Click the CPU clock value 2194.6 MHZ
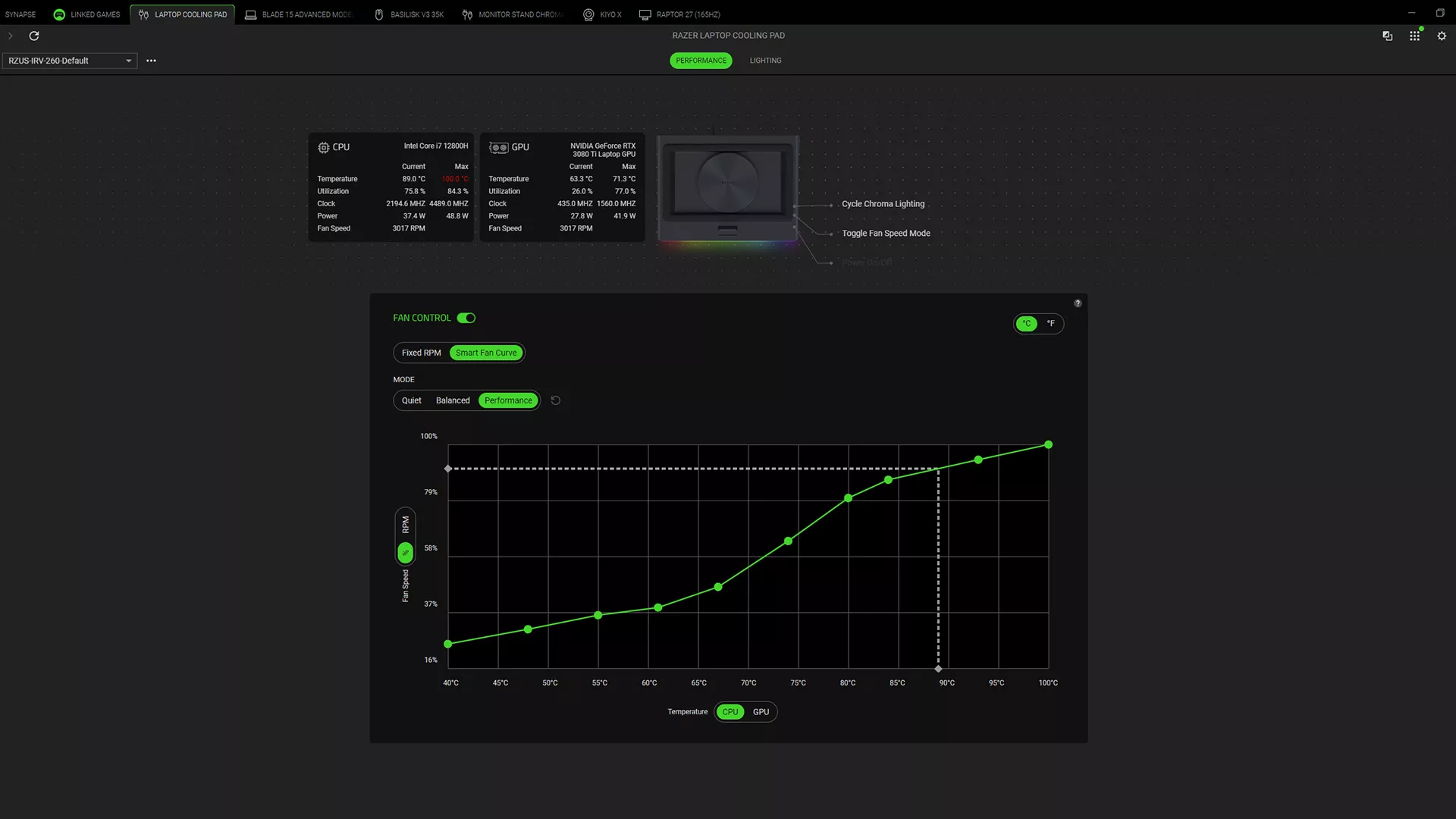Screen dimensions: 1456x819 [406, 204]
